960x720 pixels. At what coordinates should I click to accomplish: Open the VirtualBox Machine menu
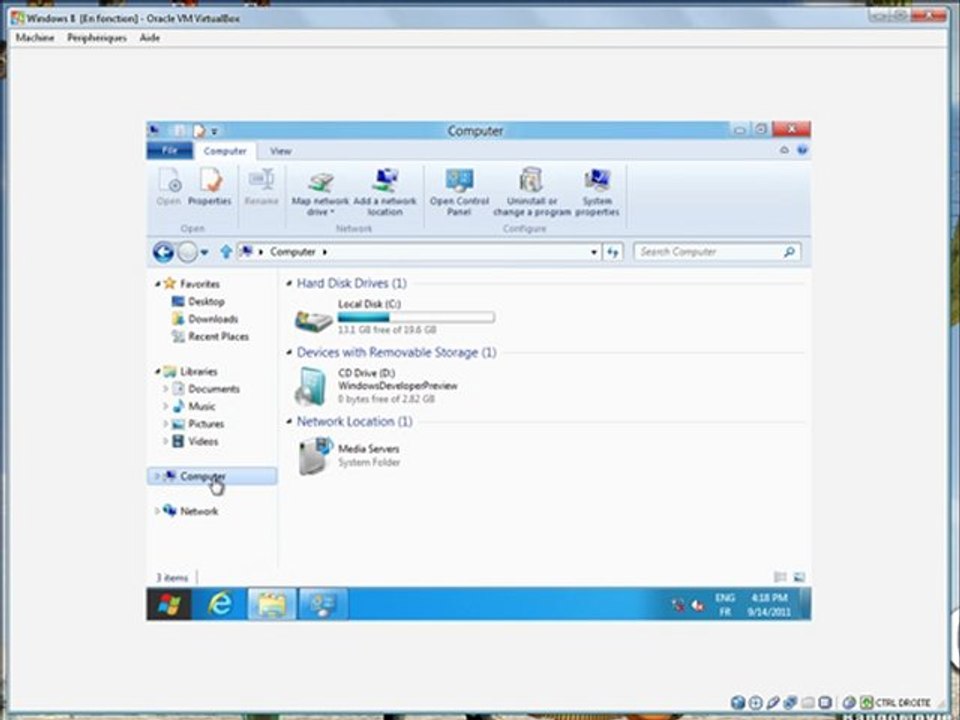coord(35,37)
